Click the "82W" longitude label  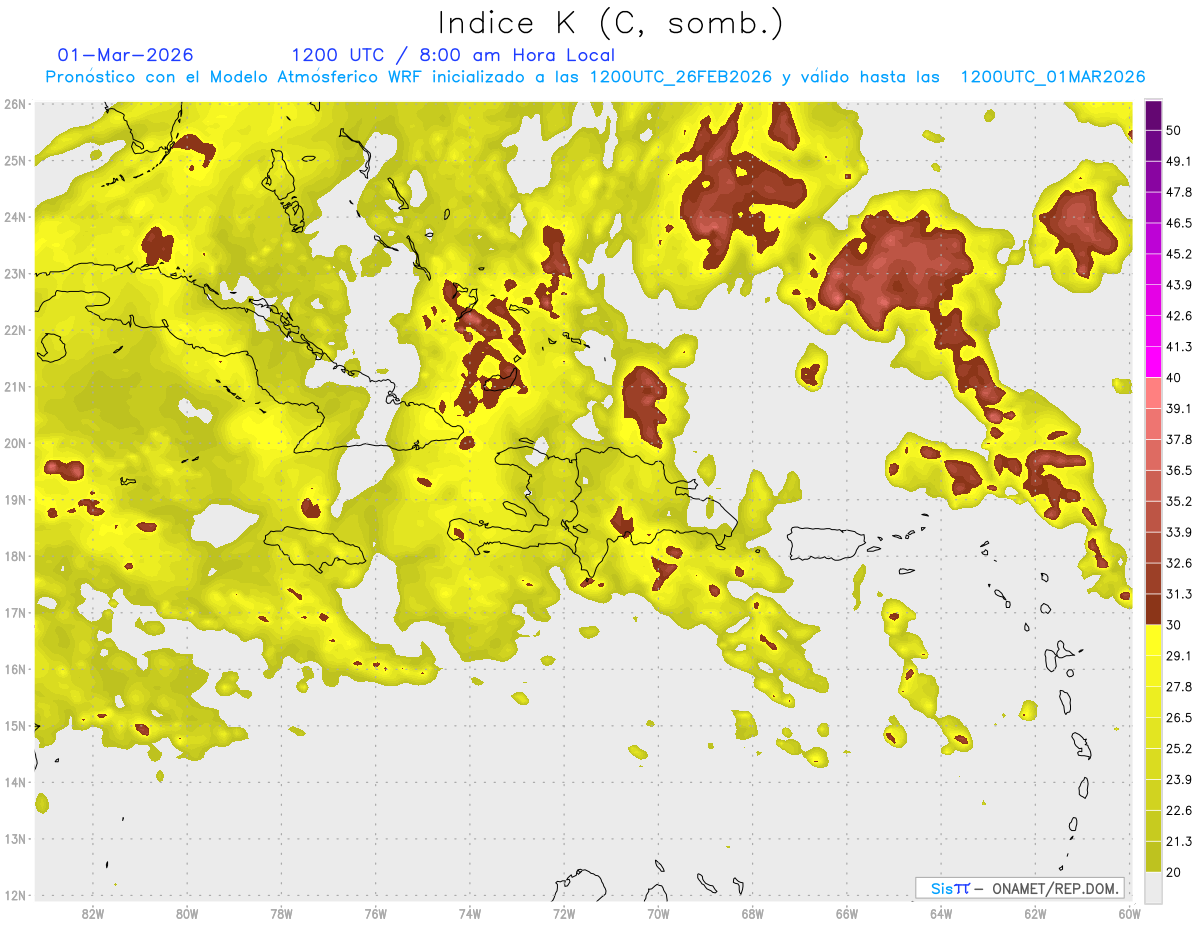pos(92,914)
